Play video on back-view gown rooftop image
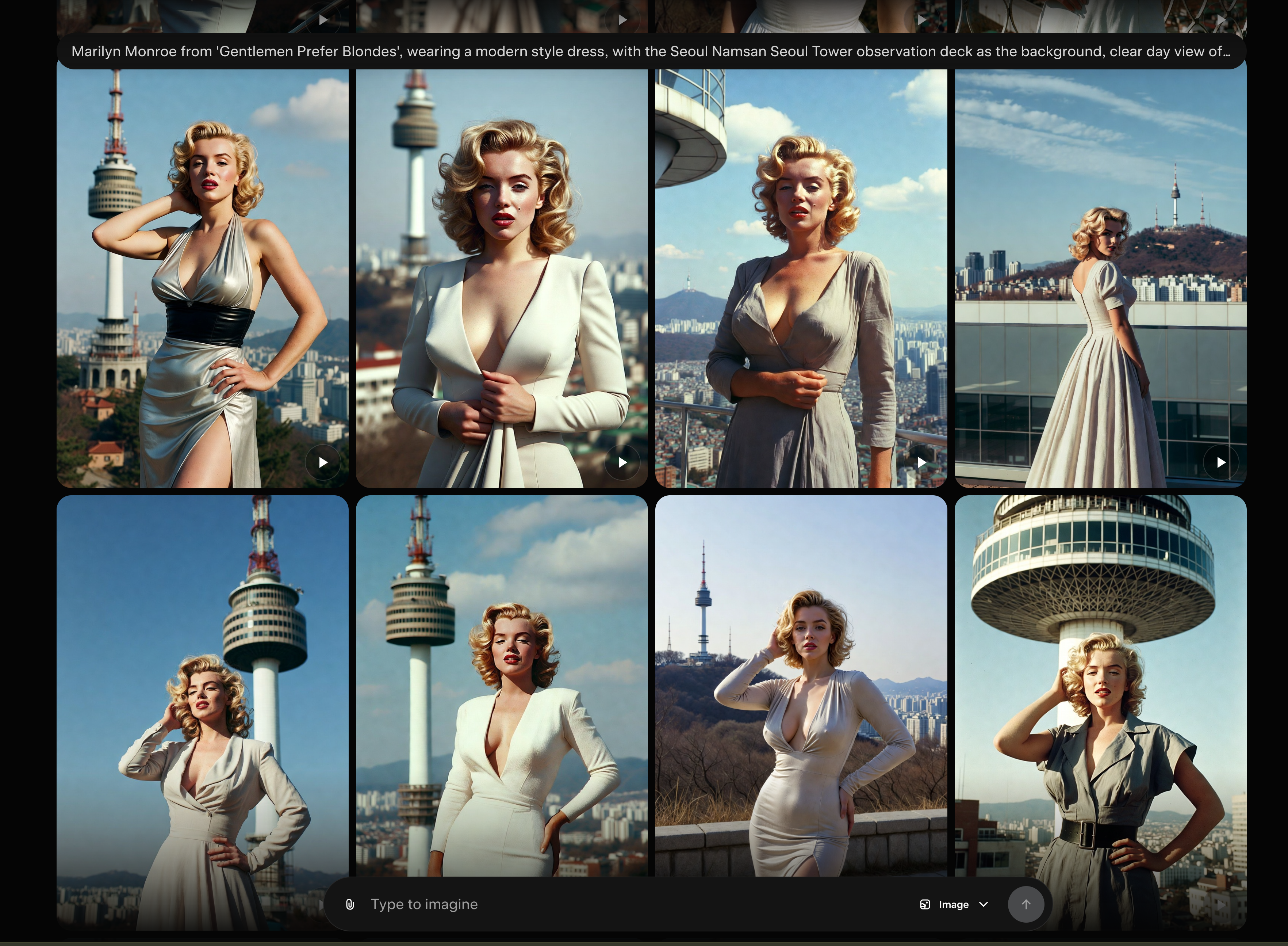 (x=1221, y=462)
